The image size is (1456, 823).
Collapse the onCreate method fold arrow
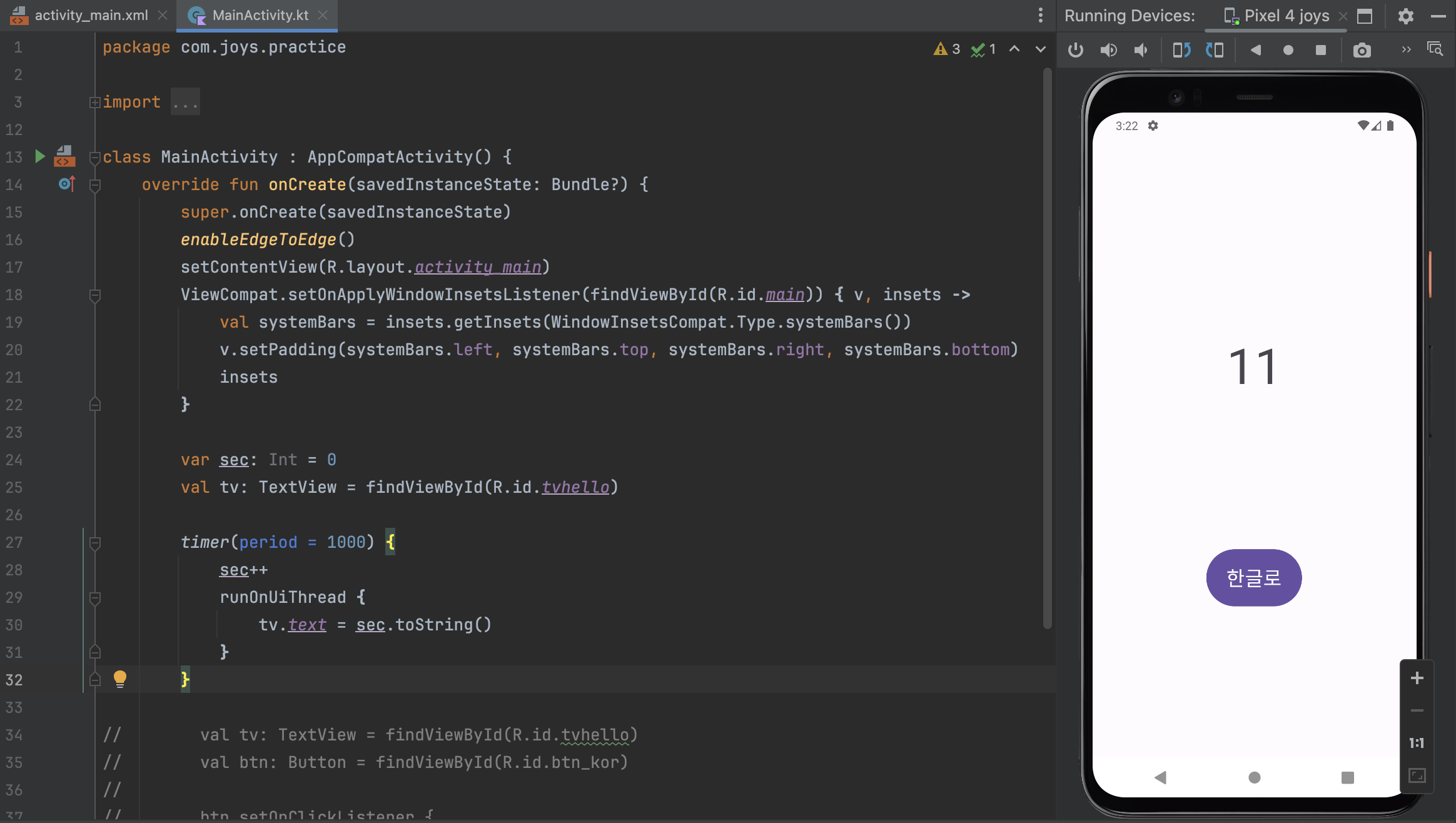coord(94,184)
